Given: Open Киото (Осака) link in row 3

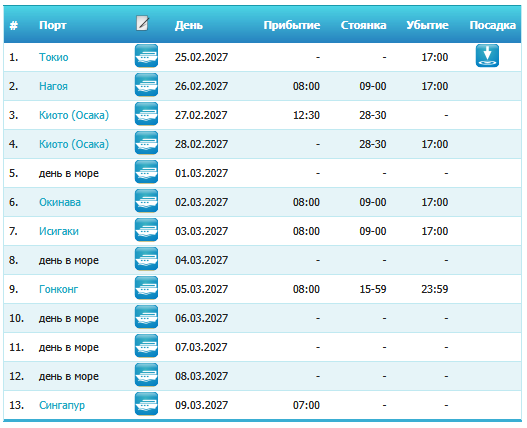Looking at the screenshot, I should pos(74,115).
